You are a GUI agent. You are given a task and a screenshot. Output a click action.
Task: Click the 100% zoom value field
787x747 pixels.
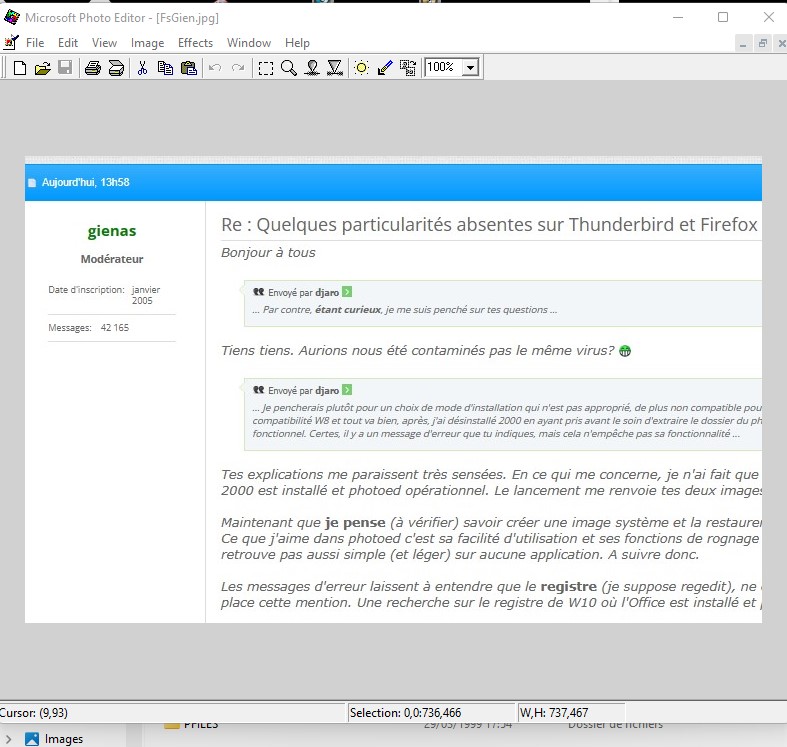(x=444, y=67)
